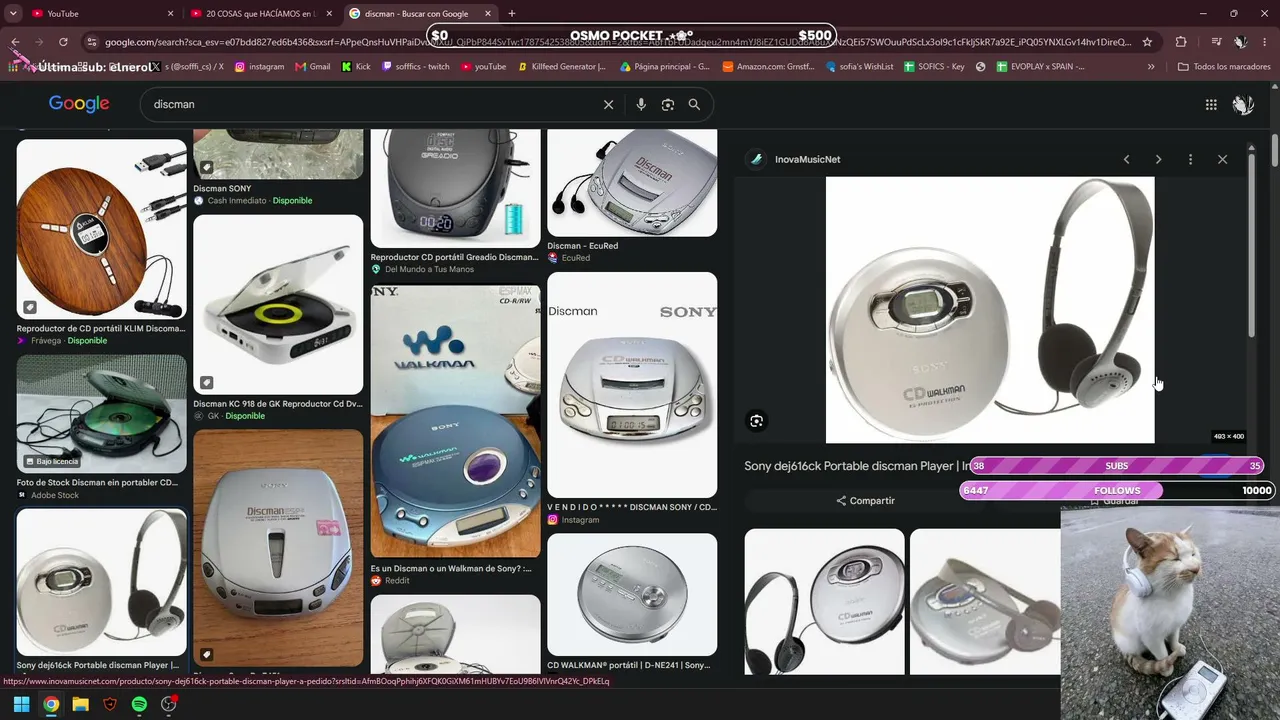Go to the Google logo homepage
Viewport: 1280px width, 720px height.
[79, 104]
